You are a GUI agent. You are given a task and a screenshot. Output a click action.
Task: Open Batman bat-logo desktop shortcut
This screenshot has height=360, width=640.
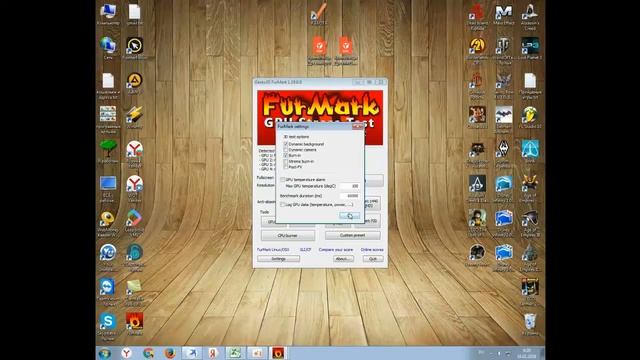pyautogui.click(x=504, y=120)
